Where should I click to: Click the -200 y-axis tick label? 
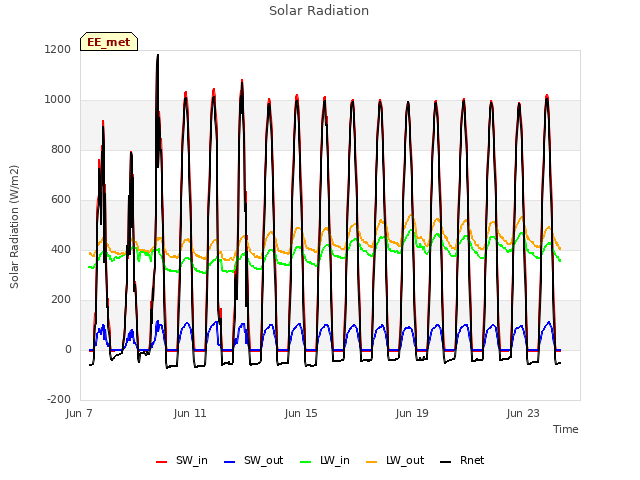point(59,399)
